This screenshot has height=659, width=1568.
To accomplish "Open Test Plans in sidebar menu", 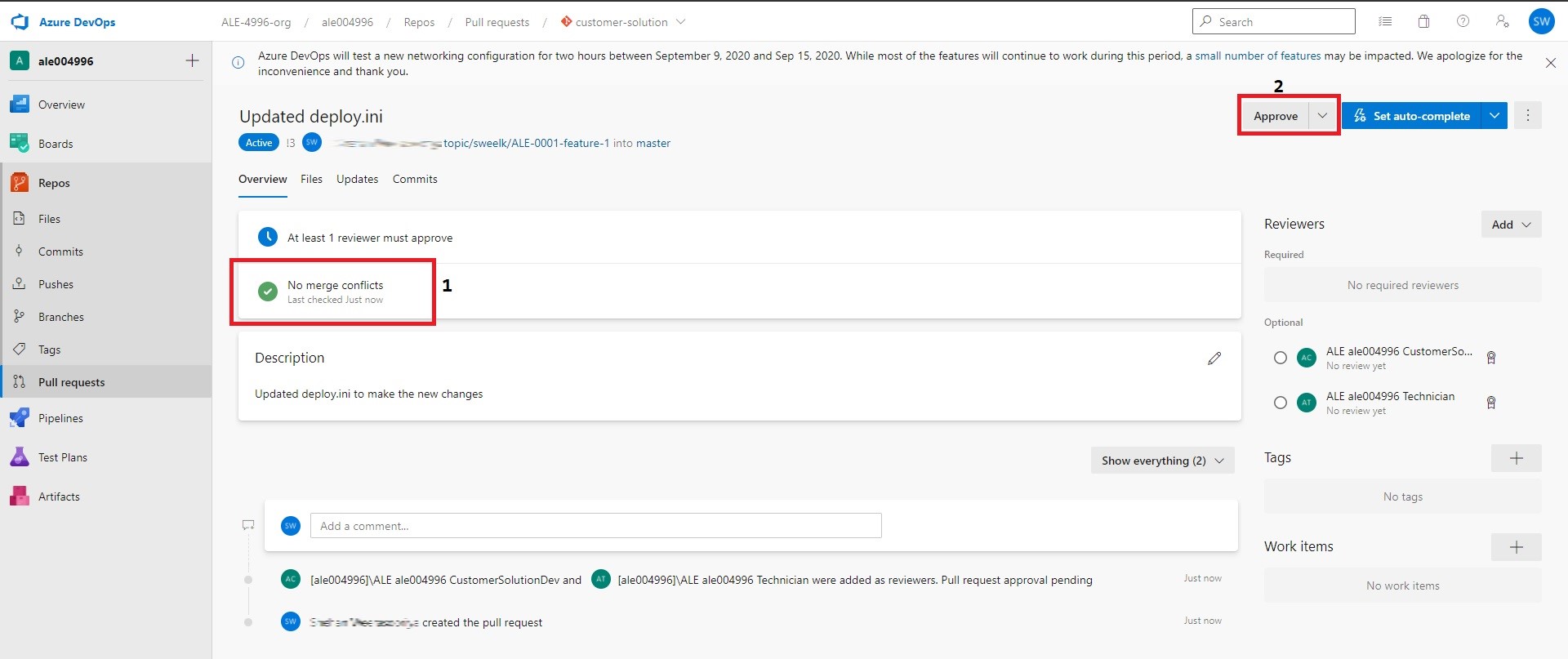I will point(106,457).
